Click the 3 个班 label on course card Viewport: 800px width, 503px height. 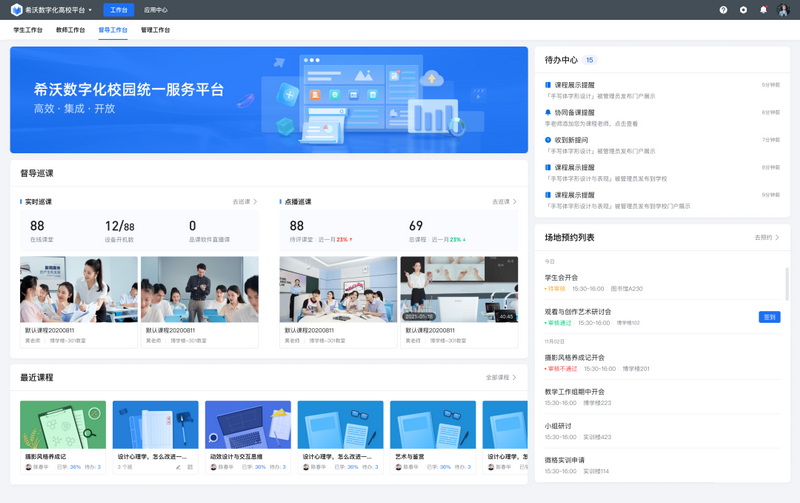125,467
